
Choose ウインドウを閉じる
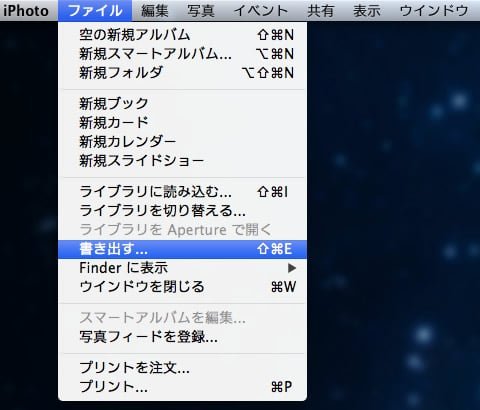pyautogui.click(x=182, y=287)
